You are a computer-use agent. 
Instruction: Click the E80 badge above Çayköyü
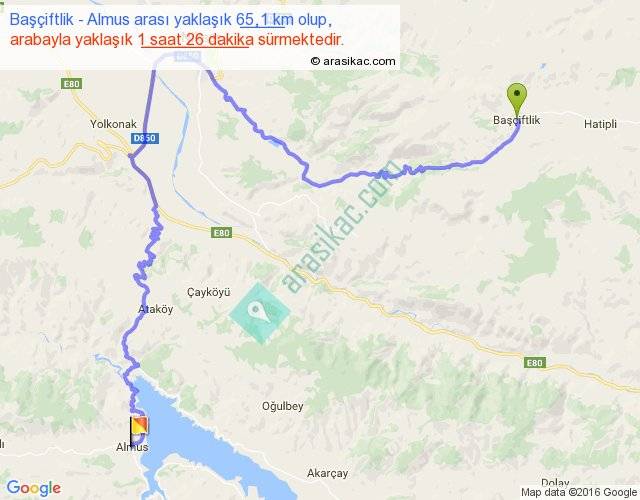tap(222, 233)
